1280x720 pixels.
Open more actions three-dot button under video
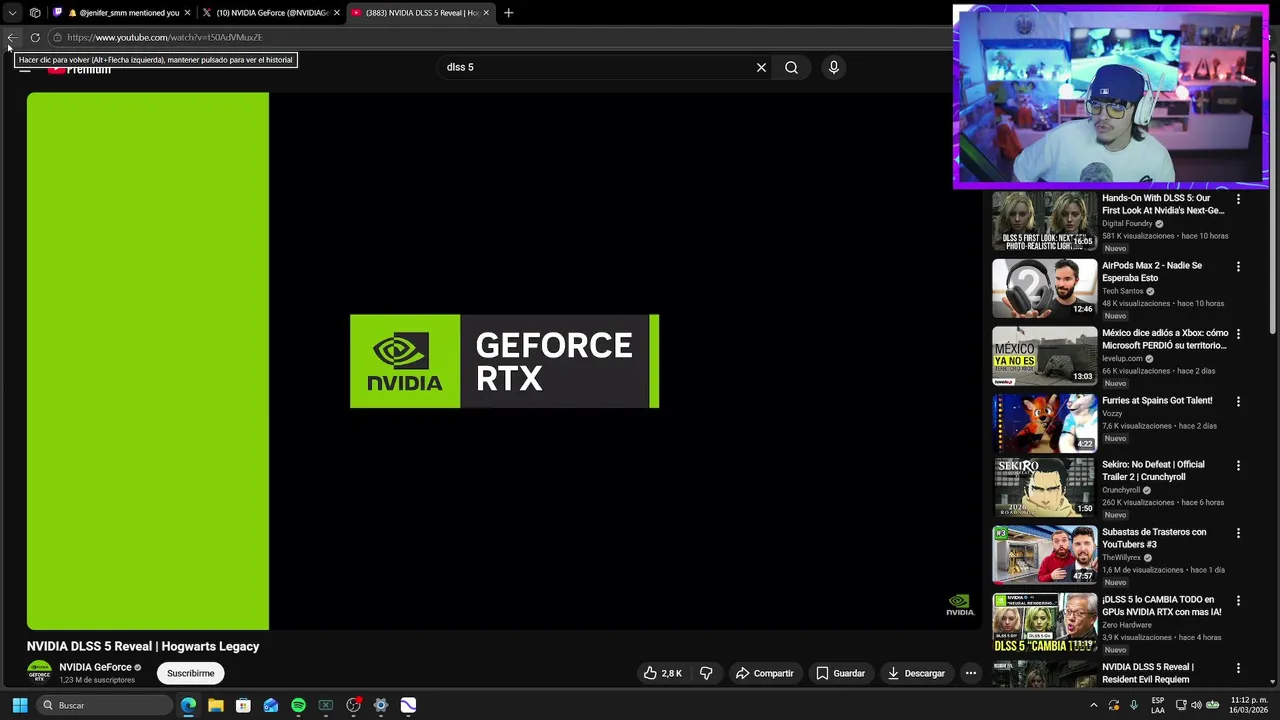tap(970, 673)
